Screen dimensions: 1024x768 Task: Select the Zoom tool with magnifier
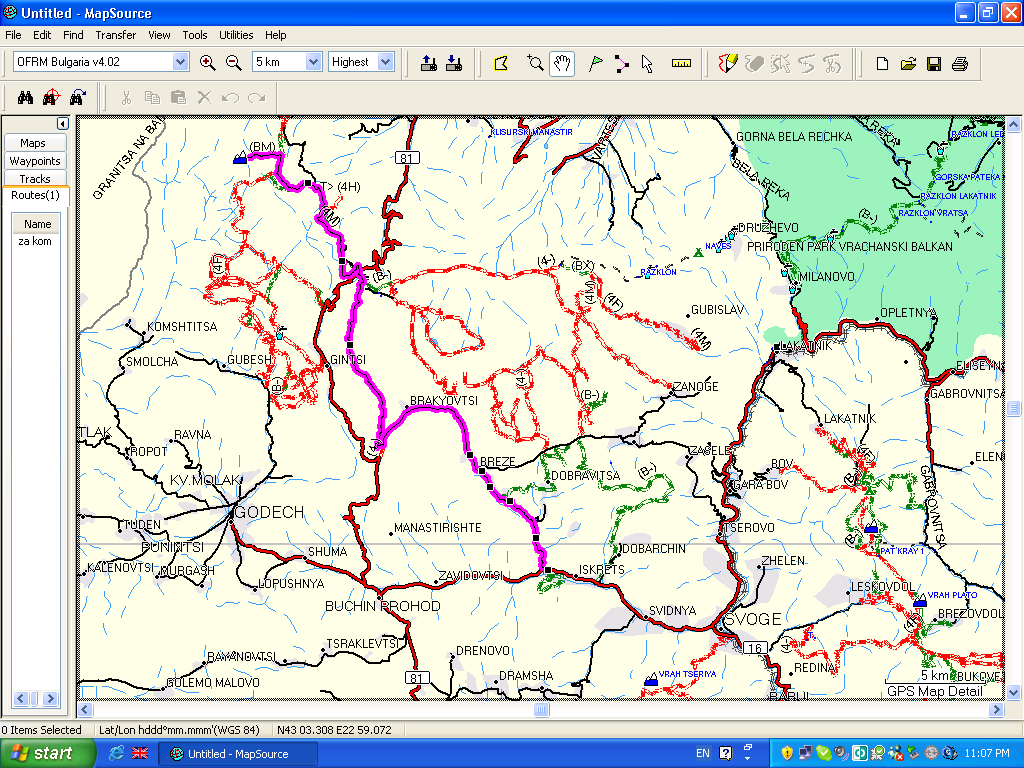(x=535, y=63)
